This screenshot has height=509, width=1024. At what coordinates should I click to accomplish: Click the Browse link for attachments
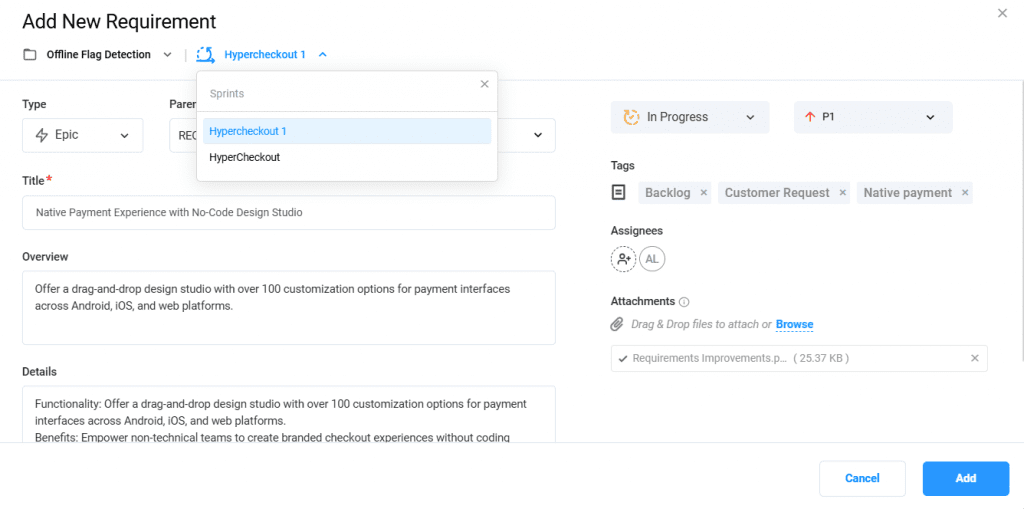[794, 325]
